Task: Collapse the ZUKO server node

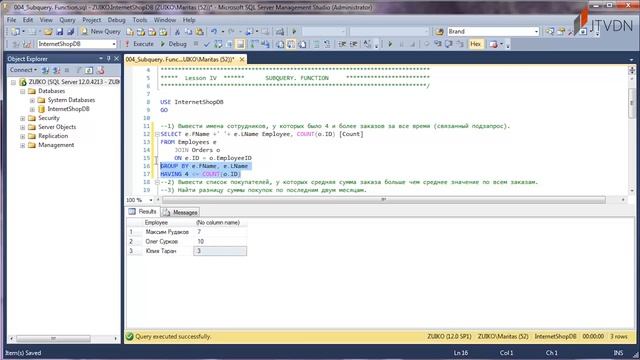Action: (x=13, y=82)
